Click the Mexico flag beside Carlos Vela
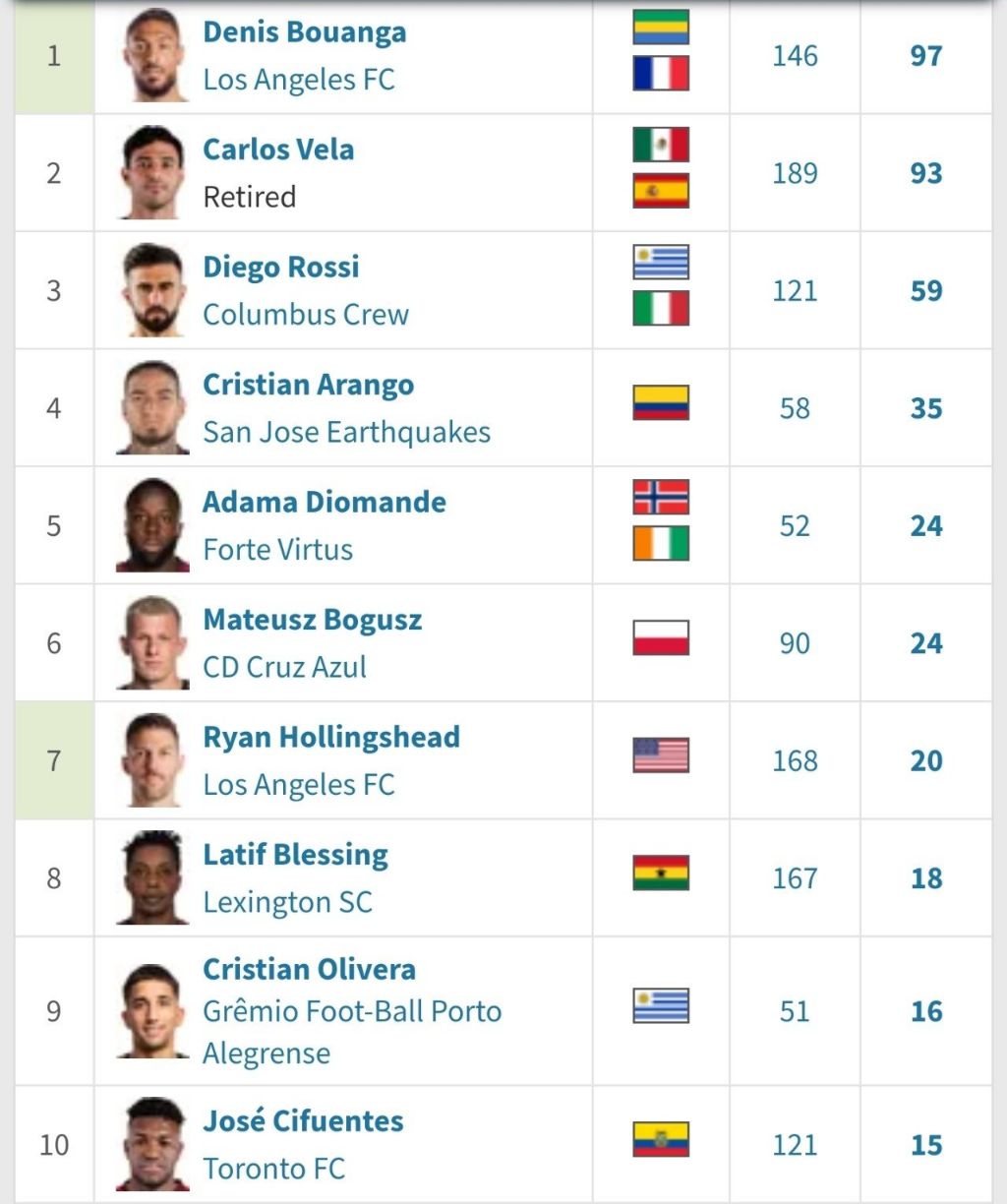 click(x=660, y=146)
